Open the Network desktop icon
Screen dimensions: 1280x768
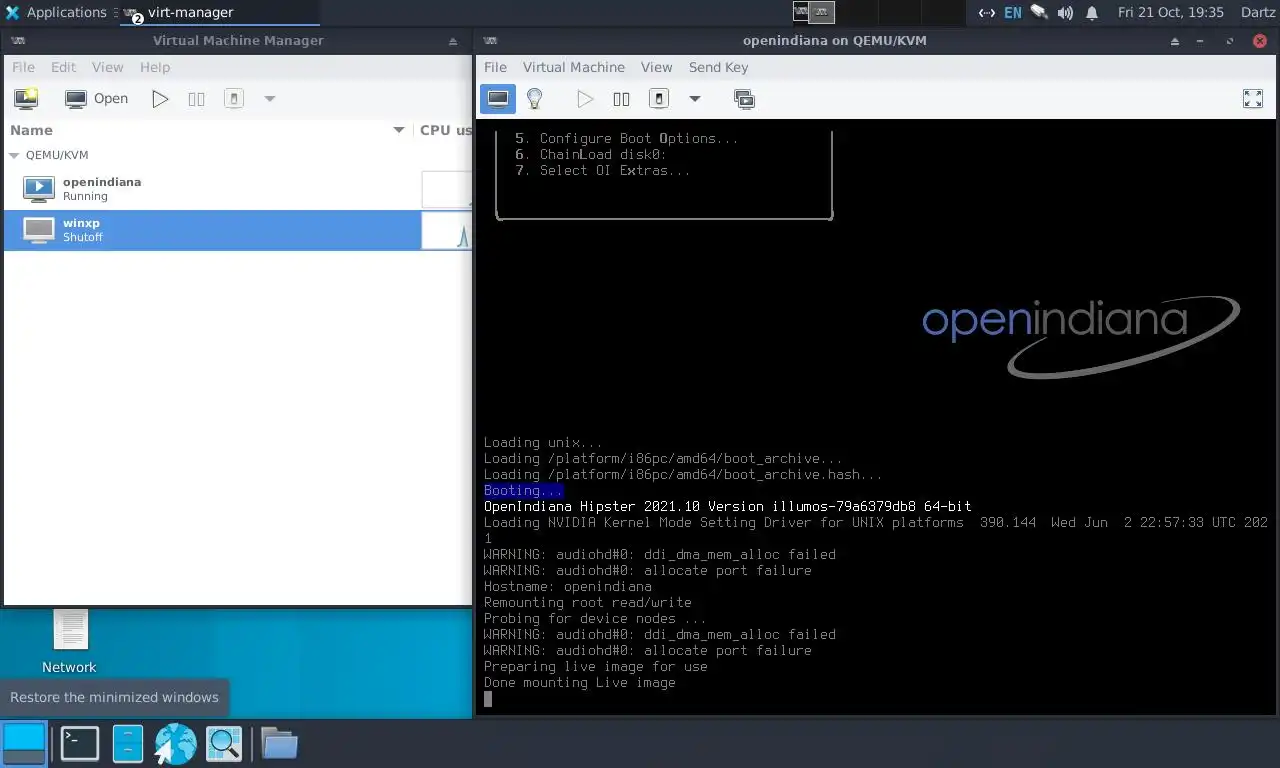click(70, 641)
